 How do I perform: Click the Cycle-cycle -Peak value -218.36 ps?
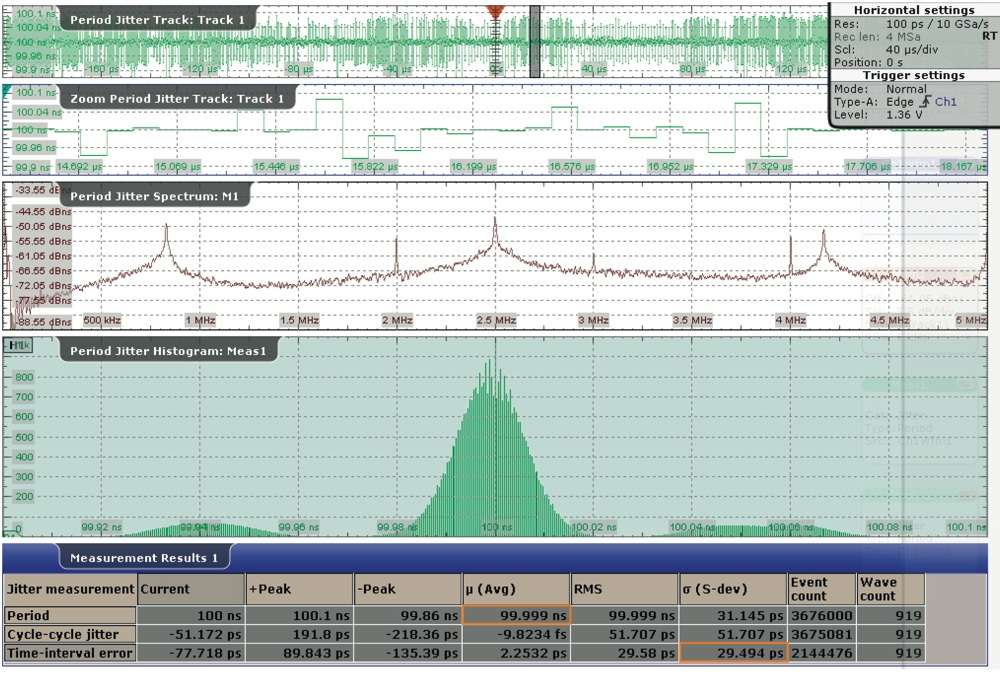click(x=408, y=634)
